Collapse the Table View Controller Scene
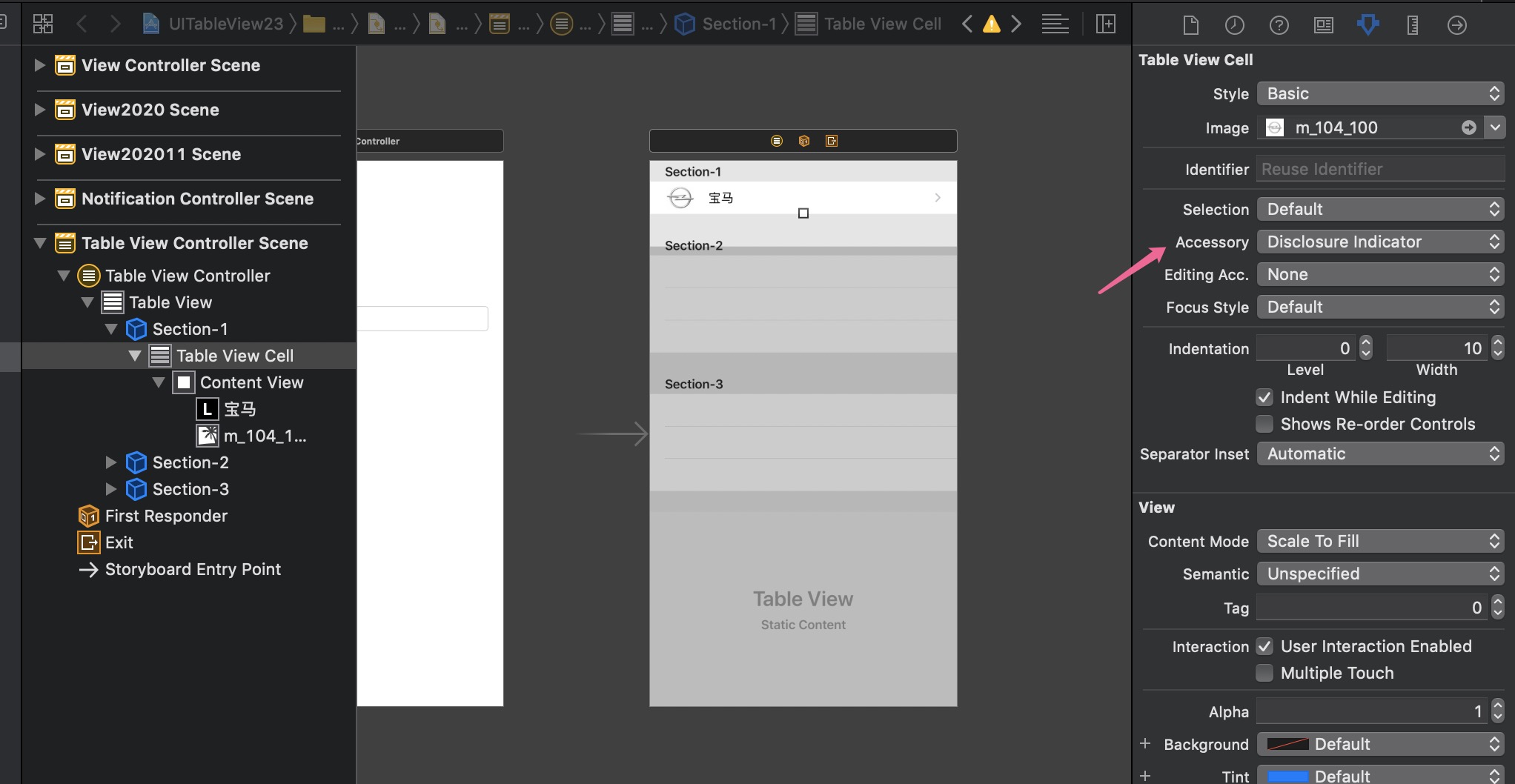This screenshot has width=1515, height=784. click(39, 243)
